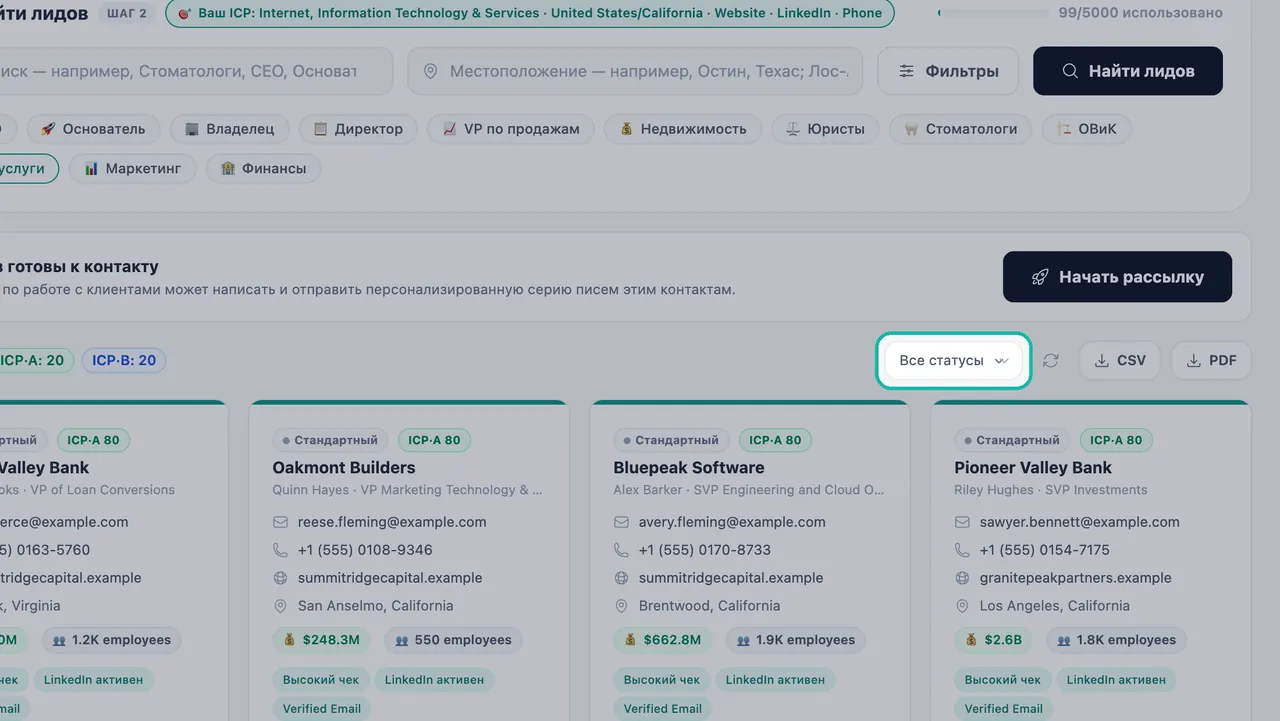Screen dimensions: 1280x721
Task: Click email reese.fleming@example.com
Action: pyautogui.click(x=392, y=522)
